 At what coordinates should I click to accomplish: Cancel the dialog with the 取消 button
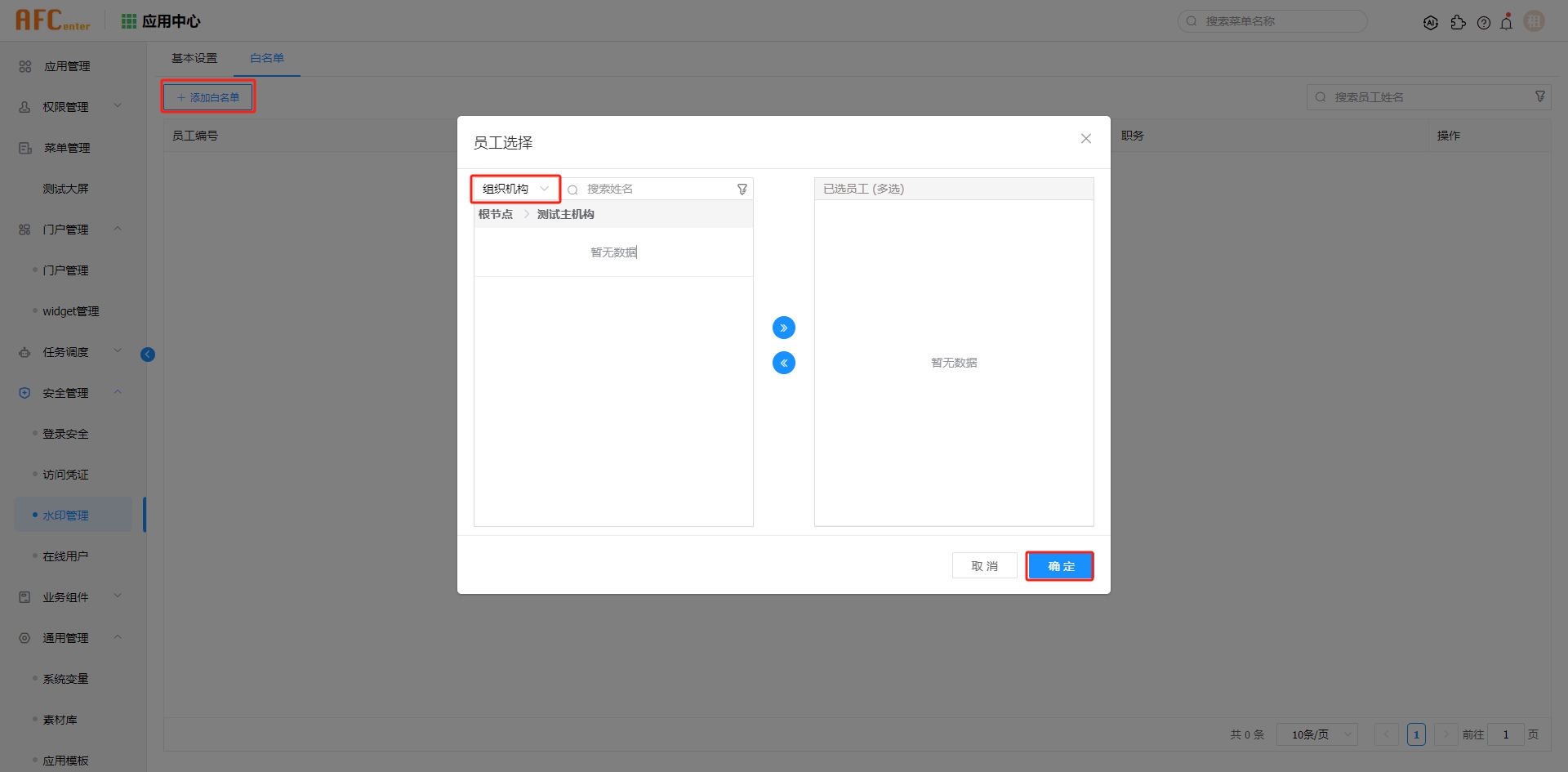984,565
